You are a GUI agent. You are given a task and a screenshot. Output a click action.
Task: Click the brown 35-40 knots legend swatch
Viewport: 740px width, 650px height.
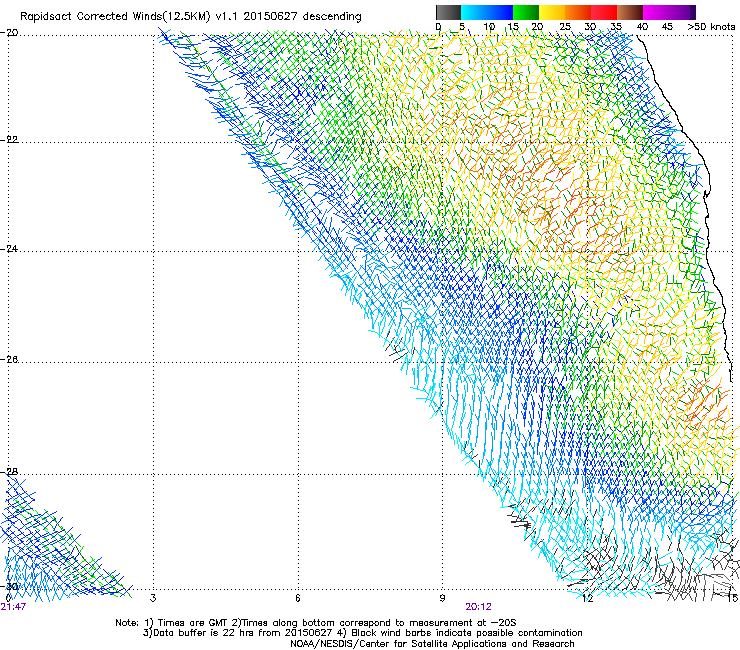[630, 12]
